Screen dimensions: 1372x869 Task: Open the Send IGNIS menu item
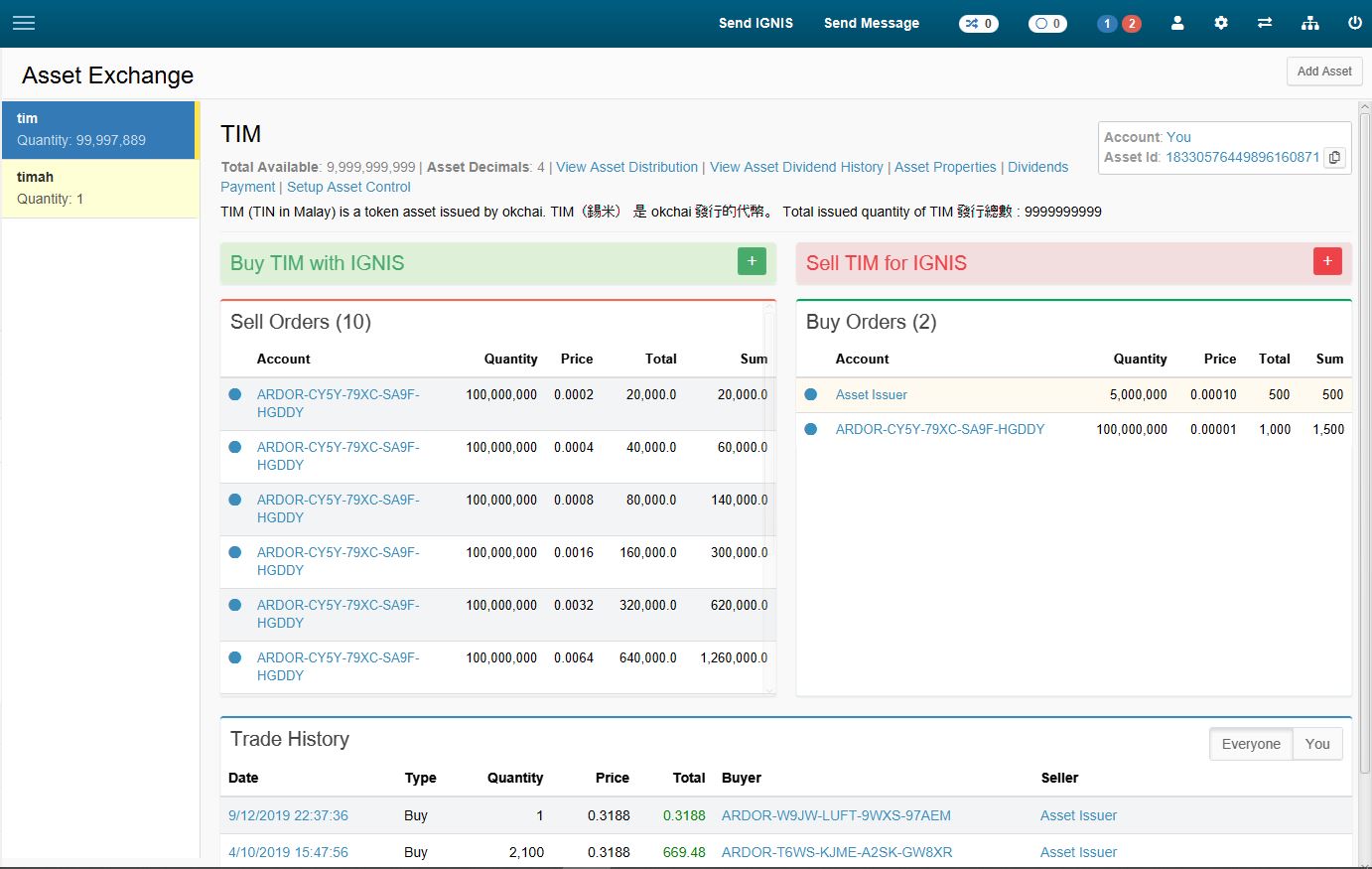(755, 23)
